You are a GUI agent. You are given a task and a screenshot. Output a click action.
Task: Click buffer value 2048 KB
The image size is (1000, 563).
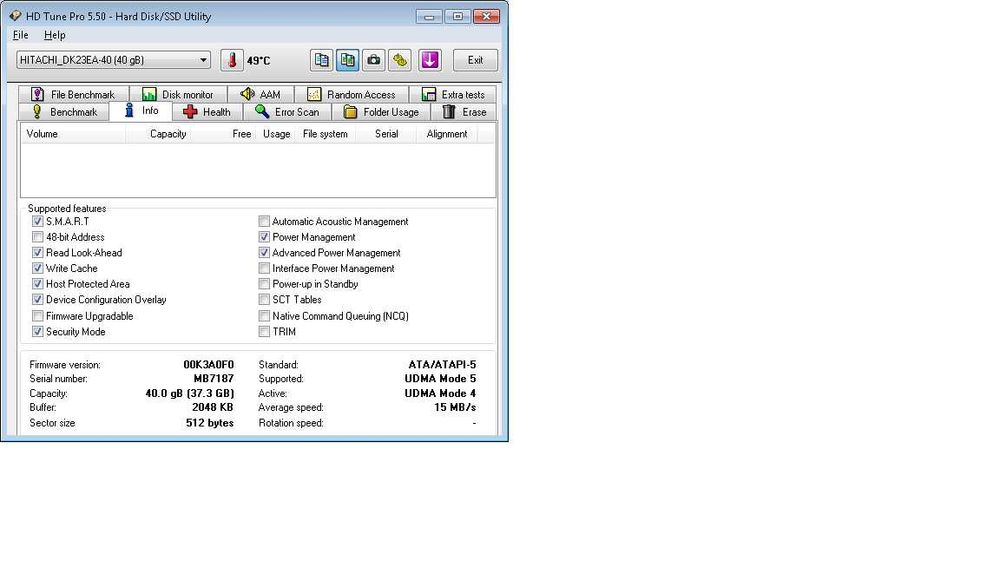(x=212, y=407)
